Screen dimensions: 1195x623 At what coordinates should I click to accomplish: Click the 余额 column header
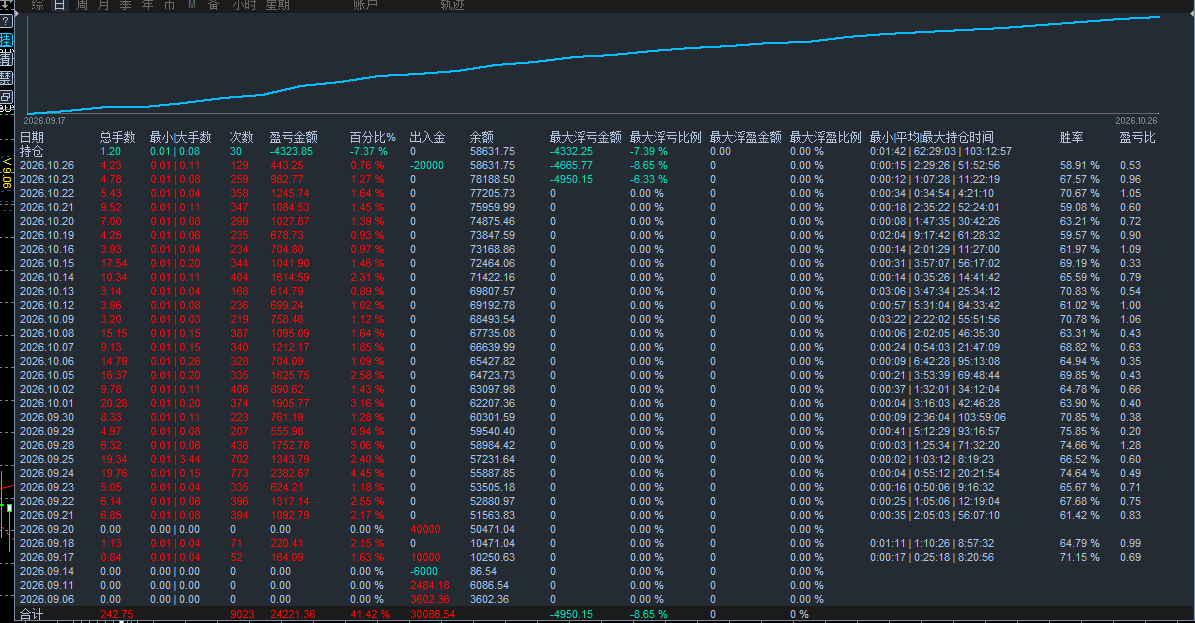(x=482, y=137)
